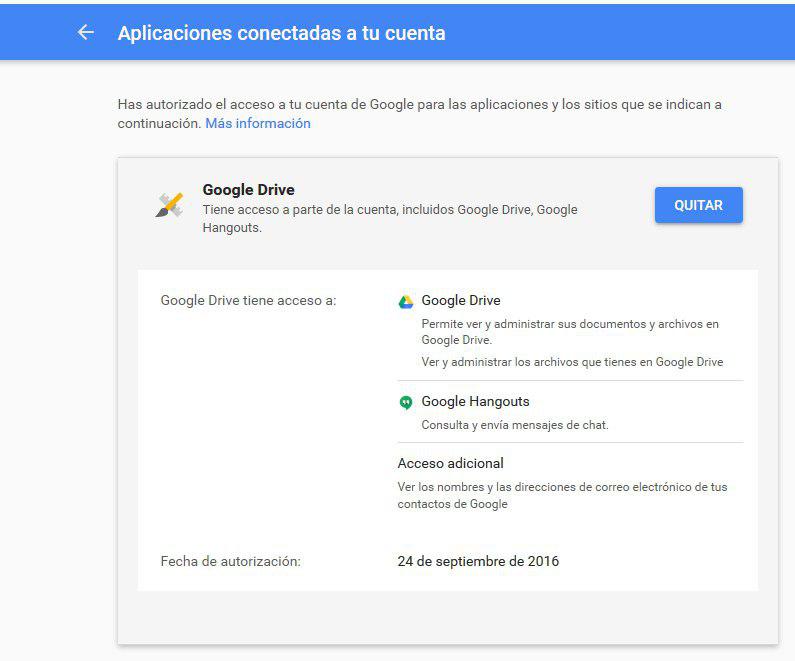795x661 pixels.
Task: Click the bold Google Drive app title
Action: tap(248, 190)
